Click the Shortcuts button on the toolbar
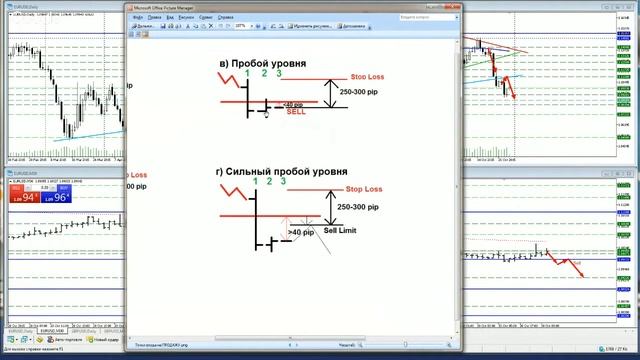The width and height of the screenshot is (640, 360). [x=144, y=26]
